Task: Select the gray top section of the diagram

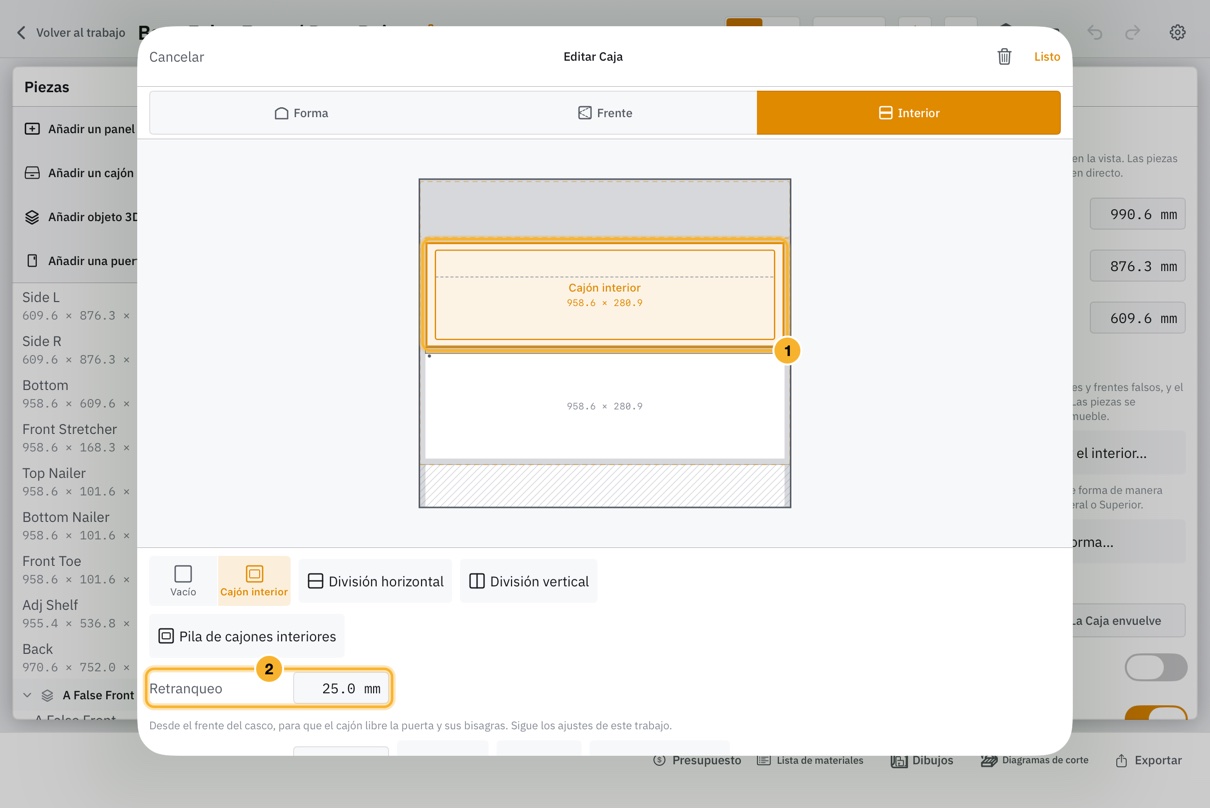Action: tap(605, 209)
